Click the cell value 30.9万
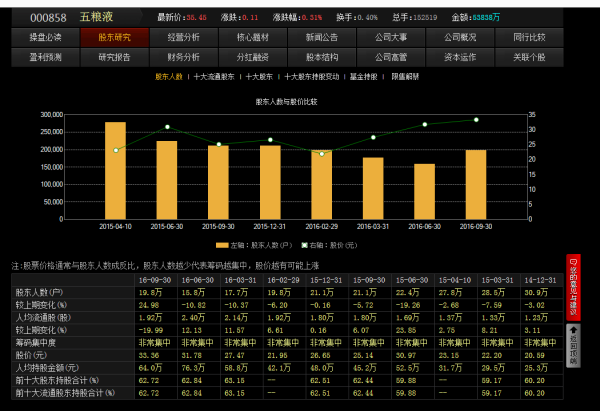Viewport: 600px width, 411px height. point(536,293)
